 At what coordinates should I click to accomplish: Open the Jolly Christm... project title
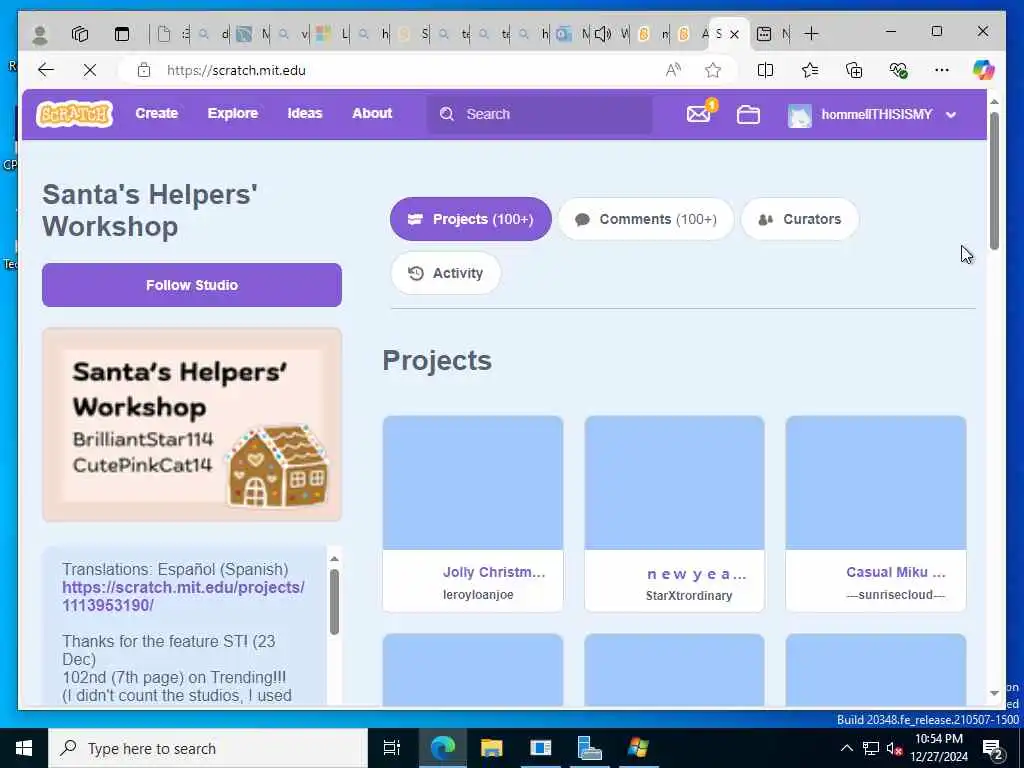click(x=494, y=572)
